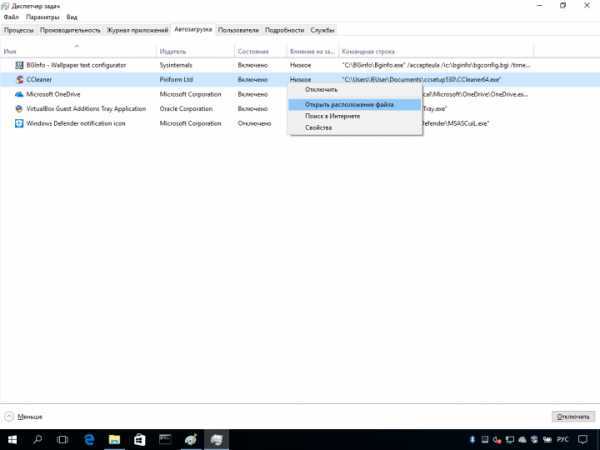Screen dimensions: 600x450
Task: Sort by the Издатель column header
Action: [195, 51]
